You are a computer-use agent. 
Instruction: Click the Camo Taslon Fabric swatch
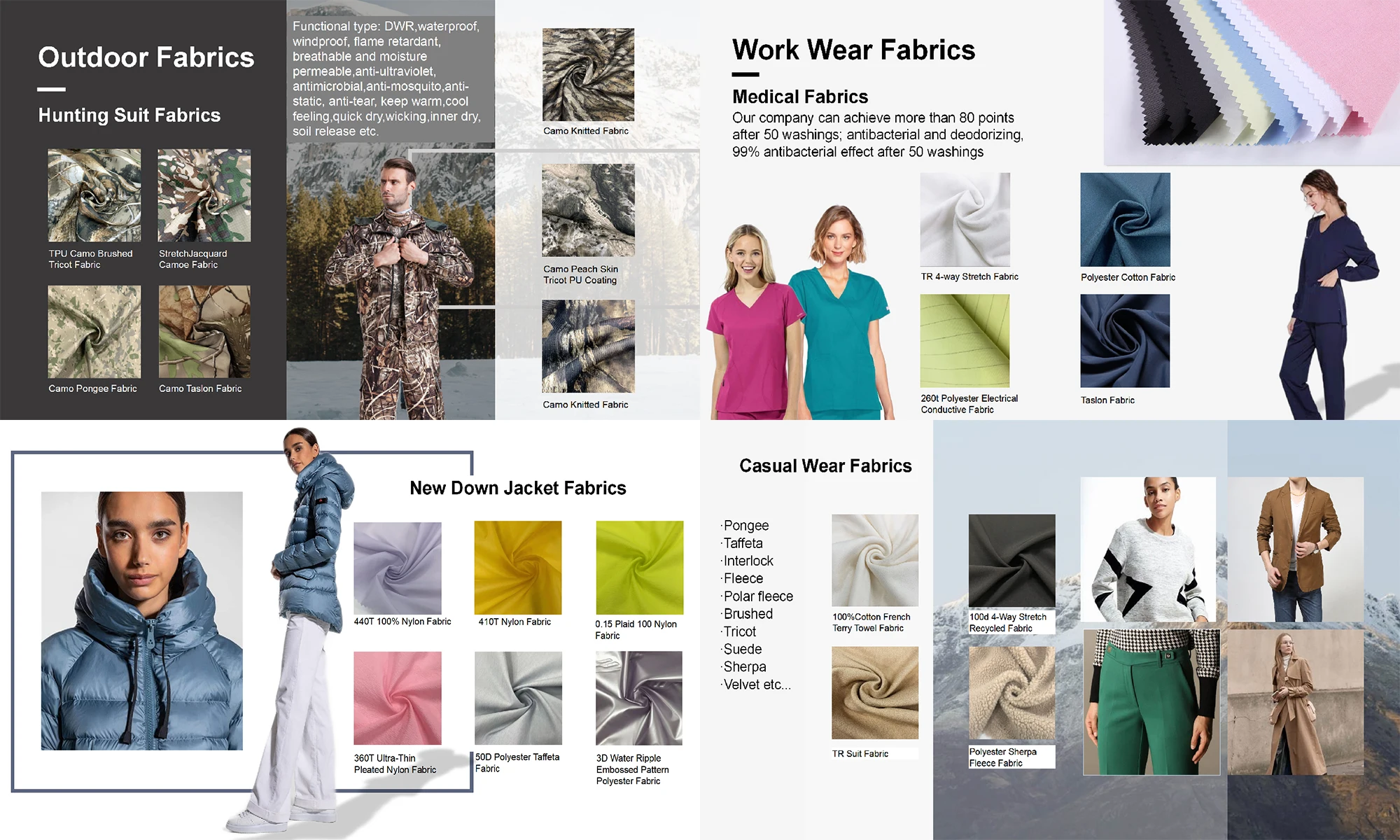pyautogui.click(x=204, y=331)
